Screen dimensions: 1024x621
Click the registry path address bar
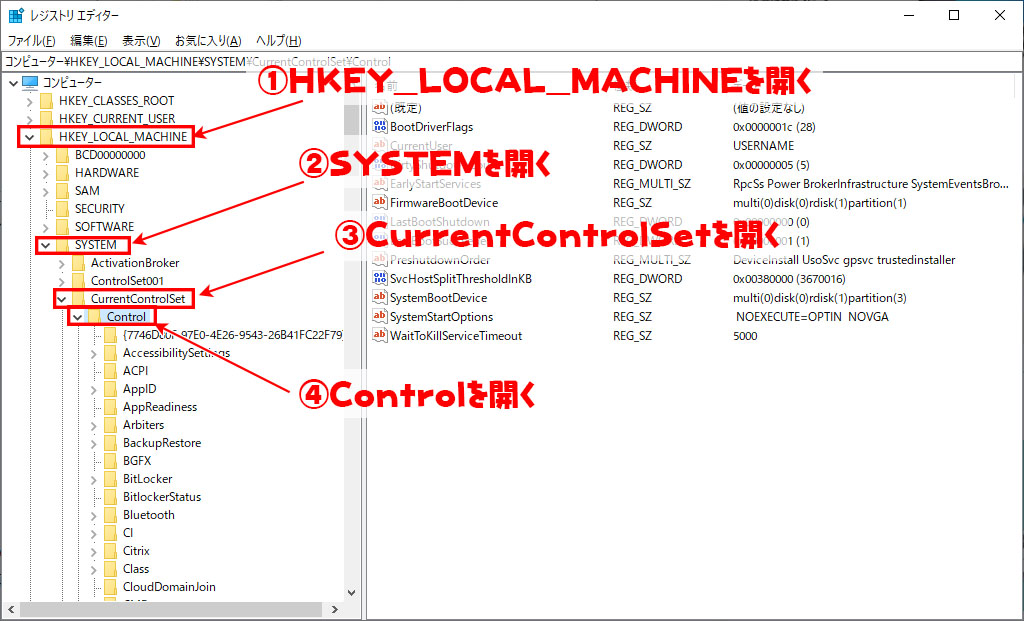(511, 61)
